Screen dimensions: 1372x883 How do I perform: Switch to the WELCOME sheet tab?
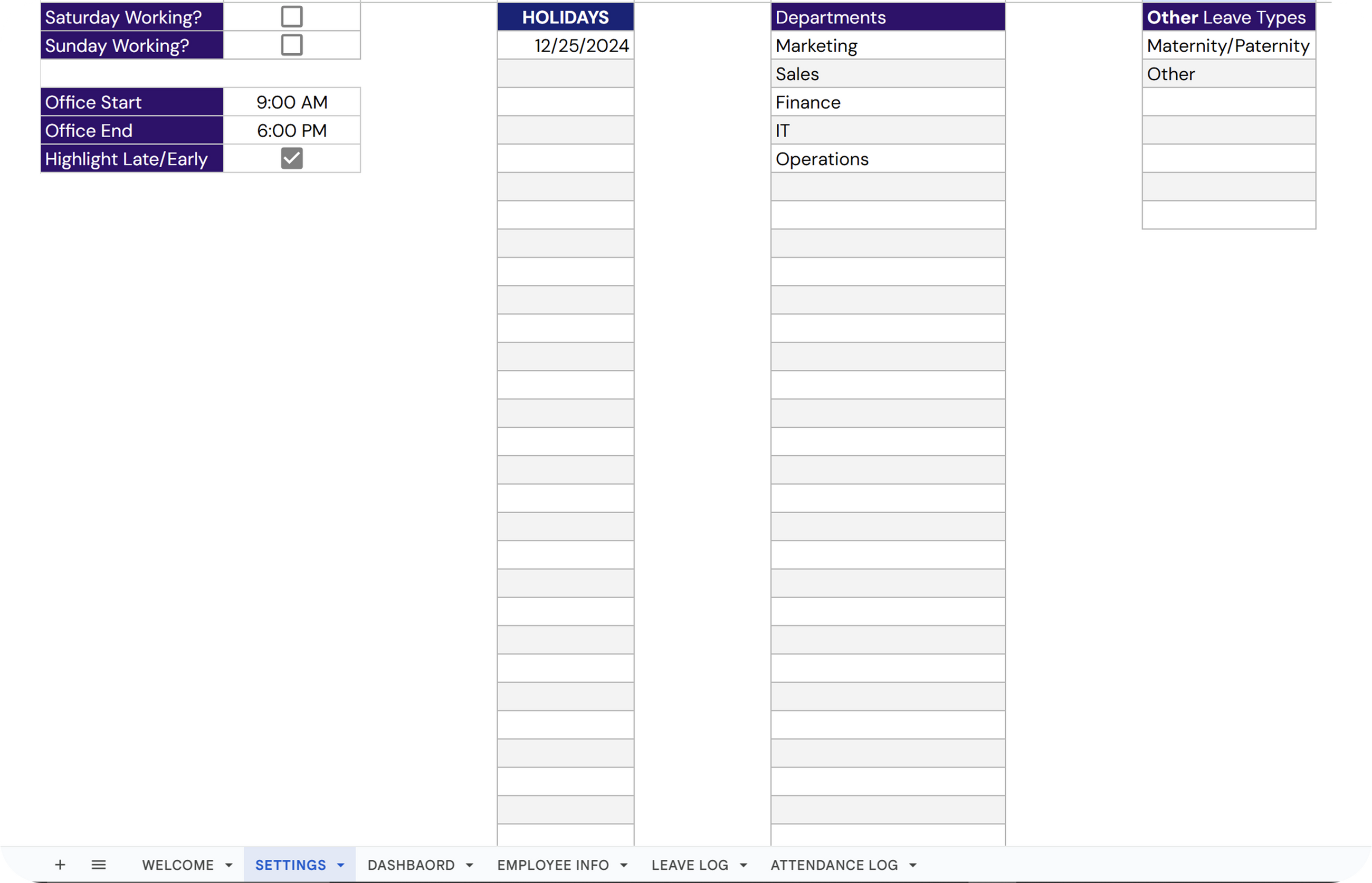pyautogui.click(x=178, y=865)
